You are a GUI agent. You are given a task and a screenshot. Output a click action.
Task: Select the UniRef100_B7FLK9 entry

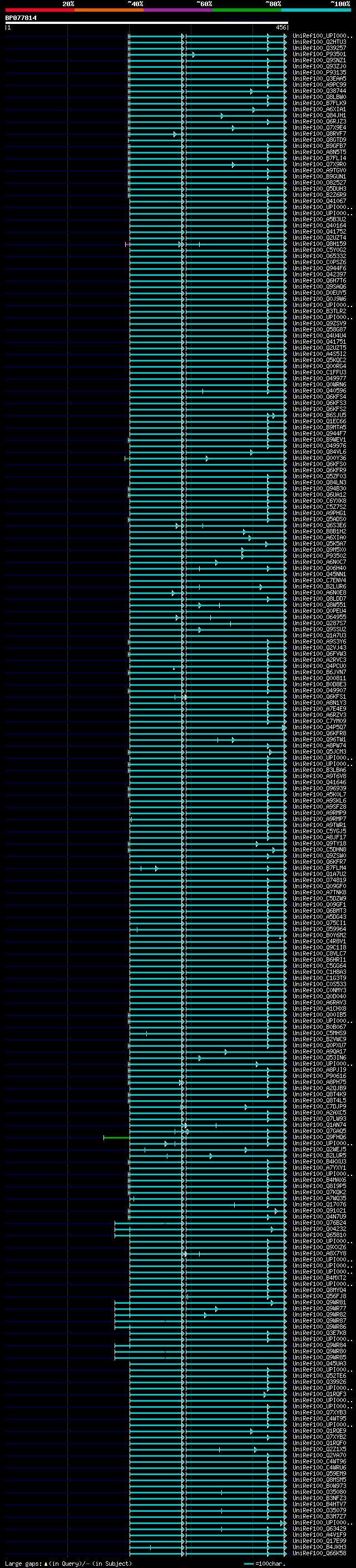[x=319, y=103]
